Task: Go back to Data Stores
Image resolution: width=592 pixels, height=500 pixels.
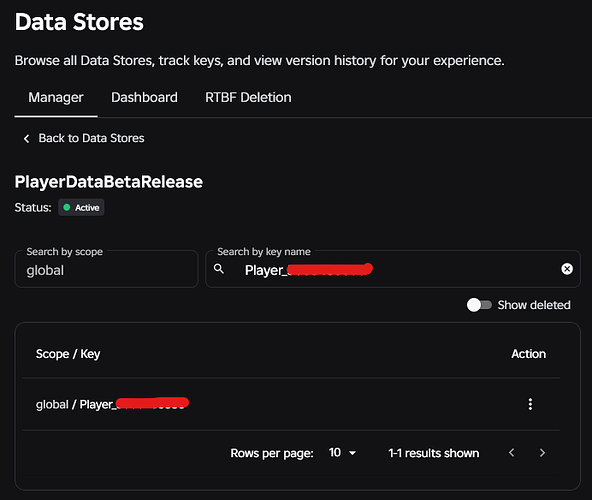Action: [84, 138]
